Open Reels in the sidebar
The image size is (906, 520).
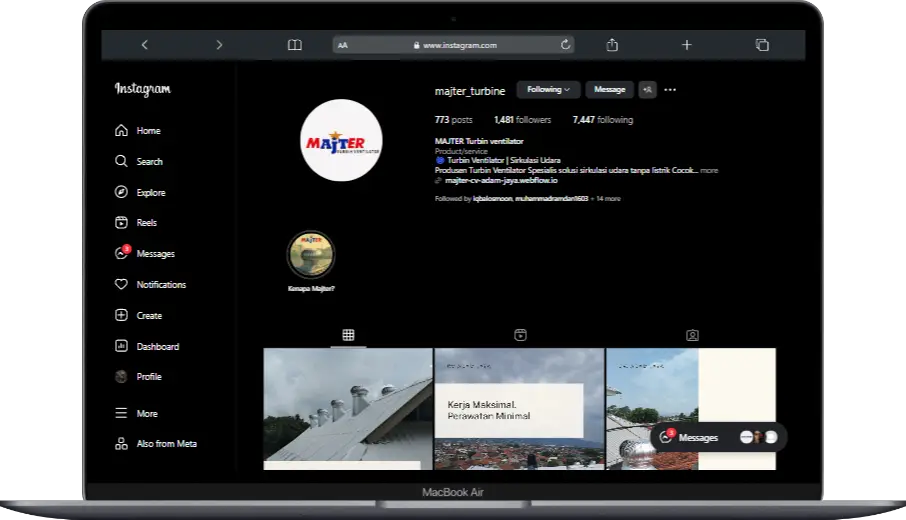pos(136,222)
